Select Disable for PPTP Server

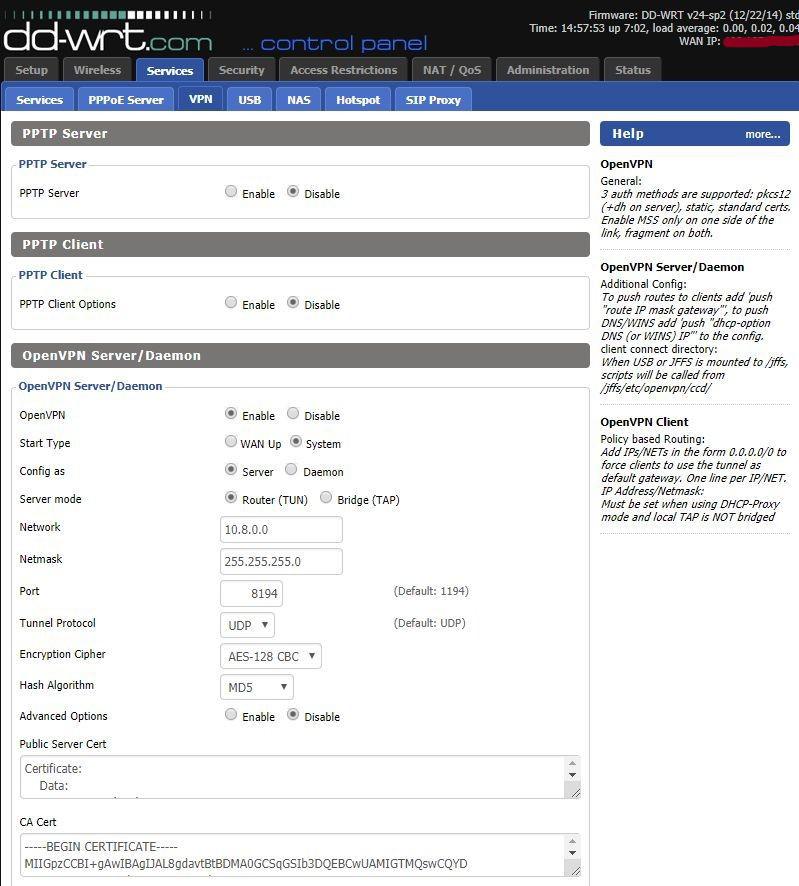click(x=293, y=192)
